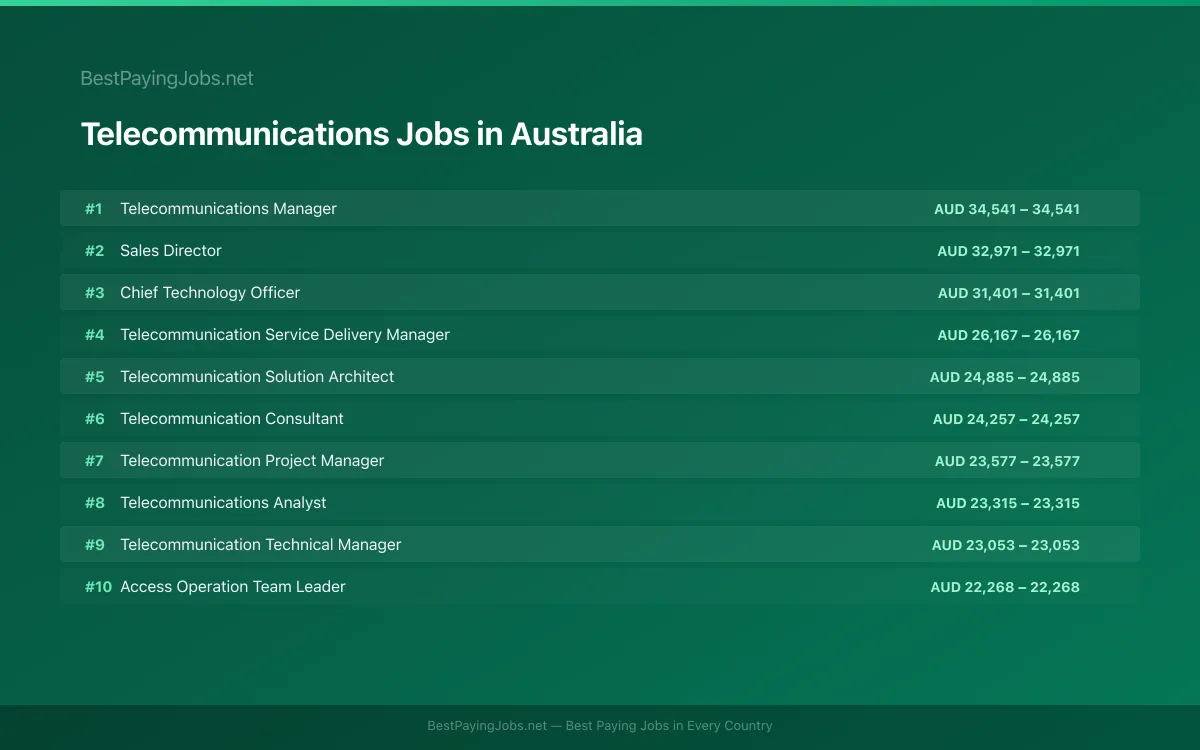Select 'Telecommunication Consultant' job title

pyautogui.click(x=232, y=419)
